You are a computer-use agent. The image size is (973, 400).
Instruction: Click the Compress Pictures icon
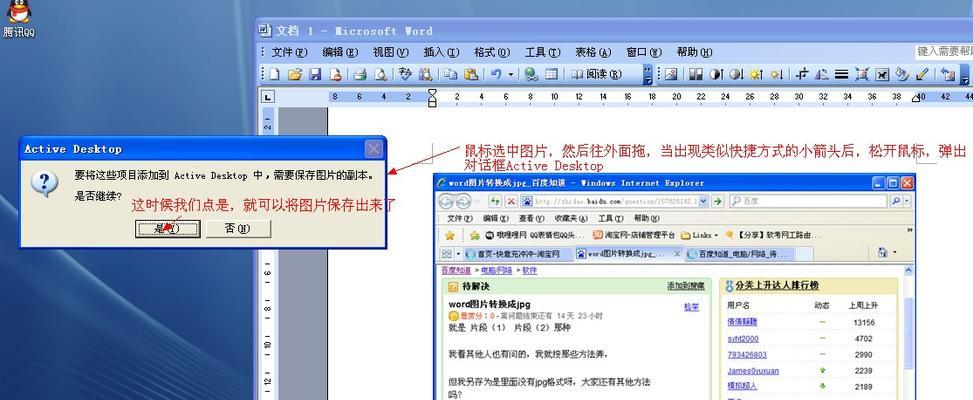click(862, 74)
